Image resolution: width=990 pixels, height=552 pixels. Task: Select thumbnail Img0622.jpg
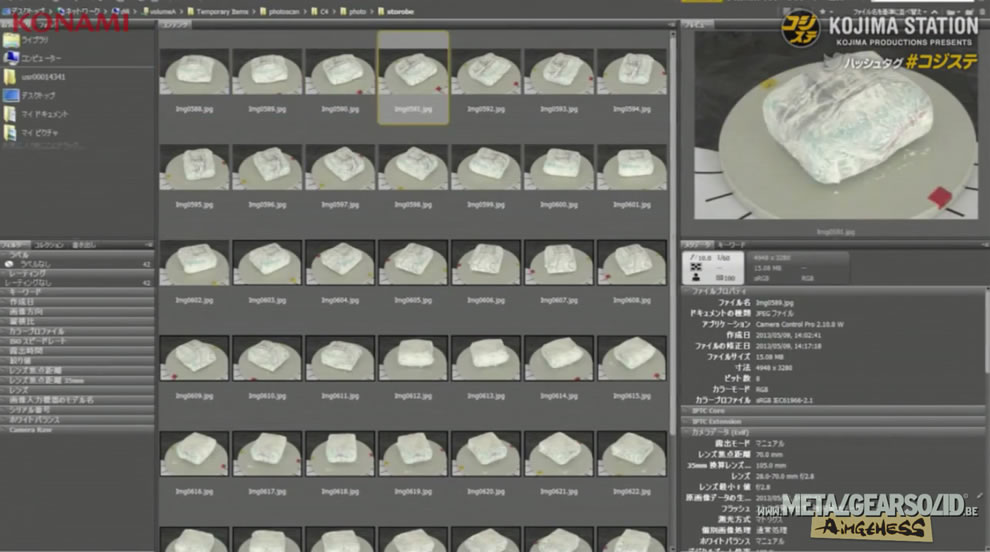pyautogui.click(x=632, y=453)
